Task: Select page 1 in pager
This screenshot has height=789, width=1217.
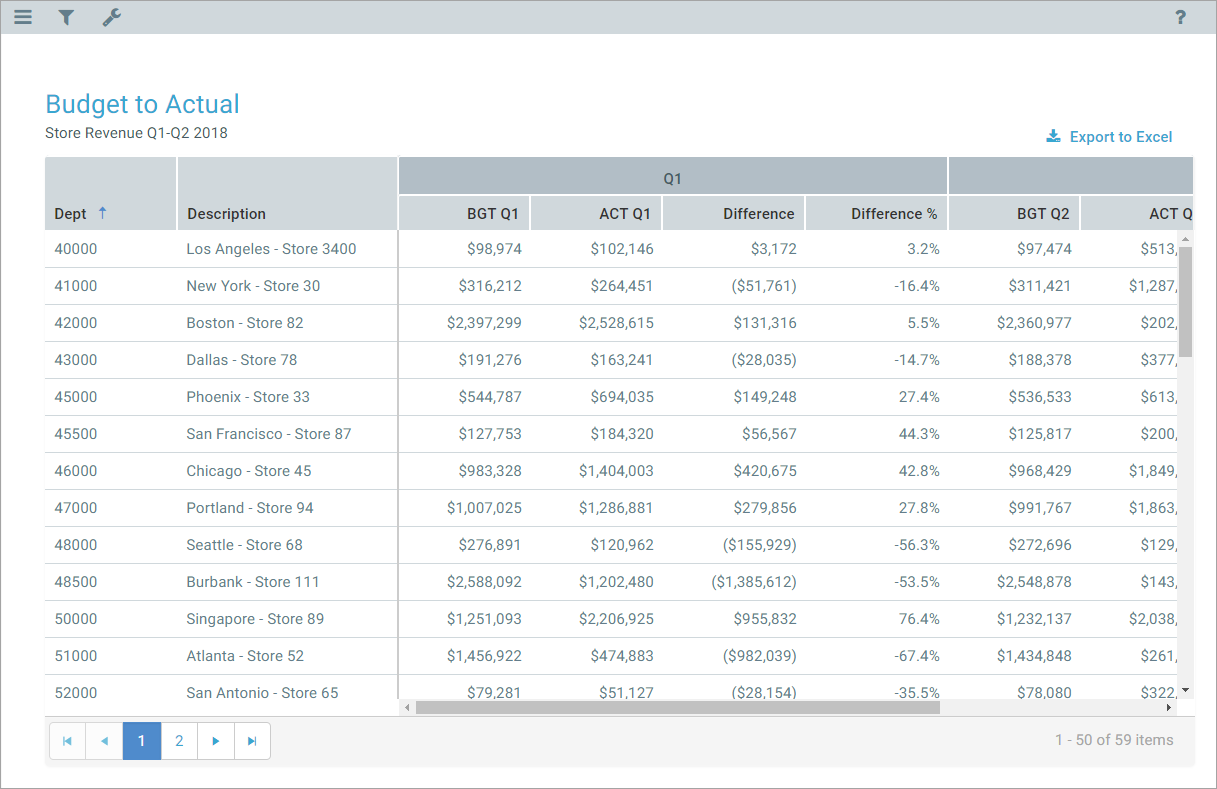Action: coord(142,741)
